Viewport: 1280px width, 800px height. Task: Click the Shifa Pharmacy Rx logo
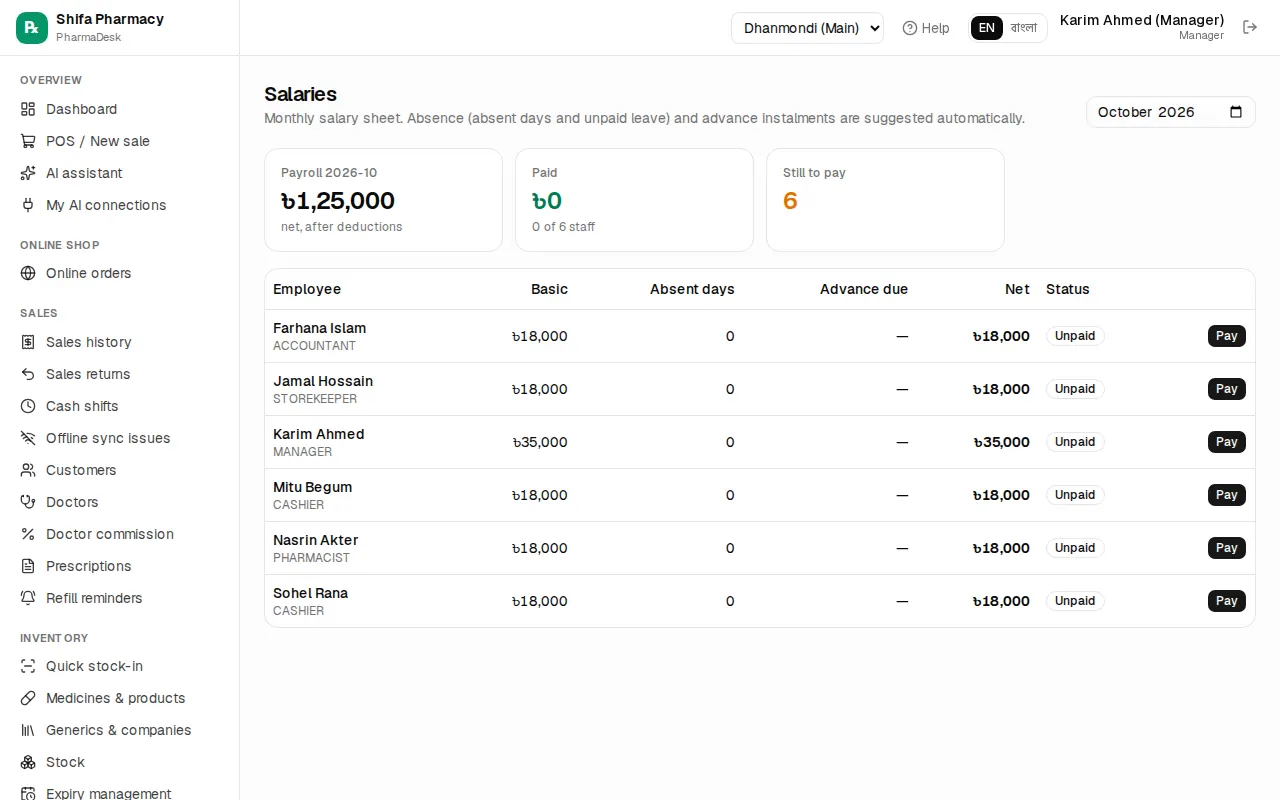pyautogui.click(x=32, y=28)
